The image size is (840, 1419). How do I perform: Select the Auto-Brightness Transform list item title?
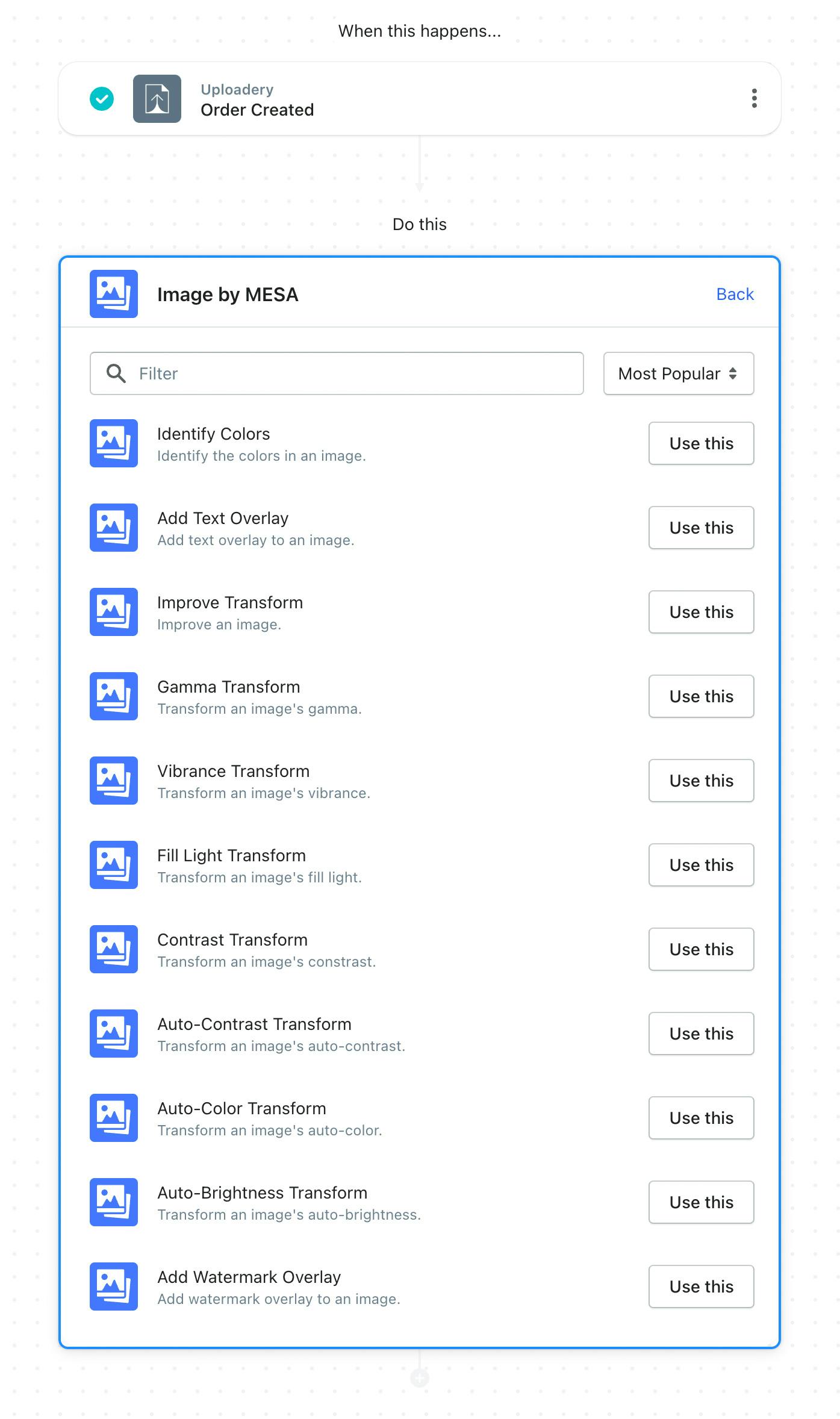click(x=262, y=1193)
